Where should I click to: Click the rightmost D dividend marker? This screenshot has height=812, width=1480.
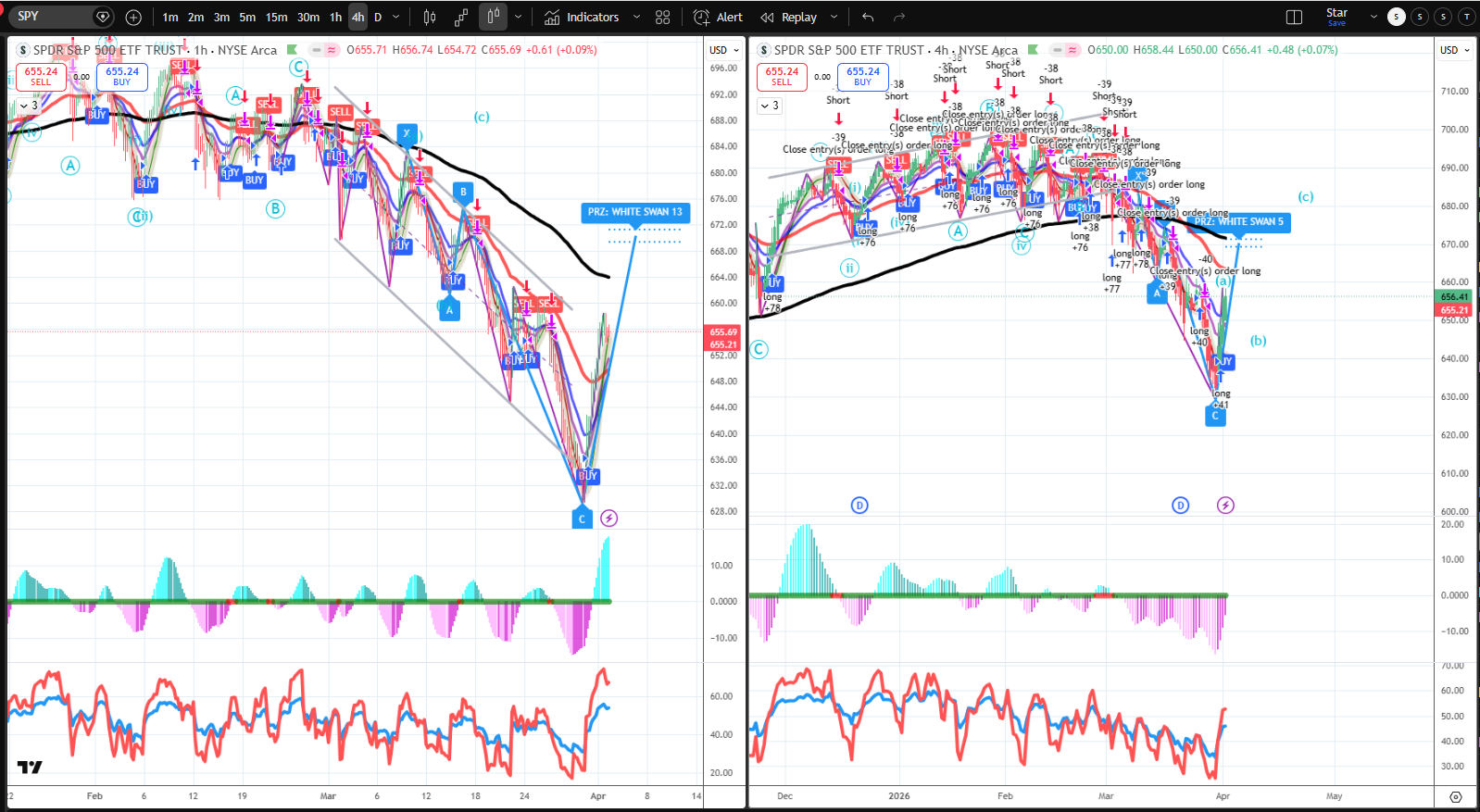click(1180, 506)
